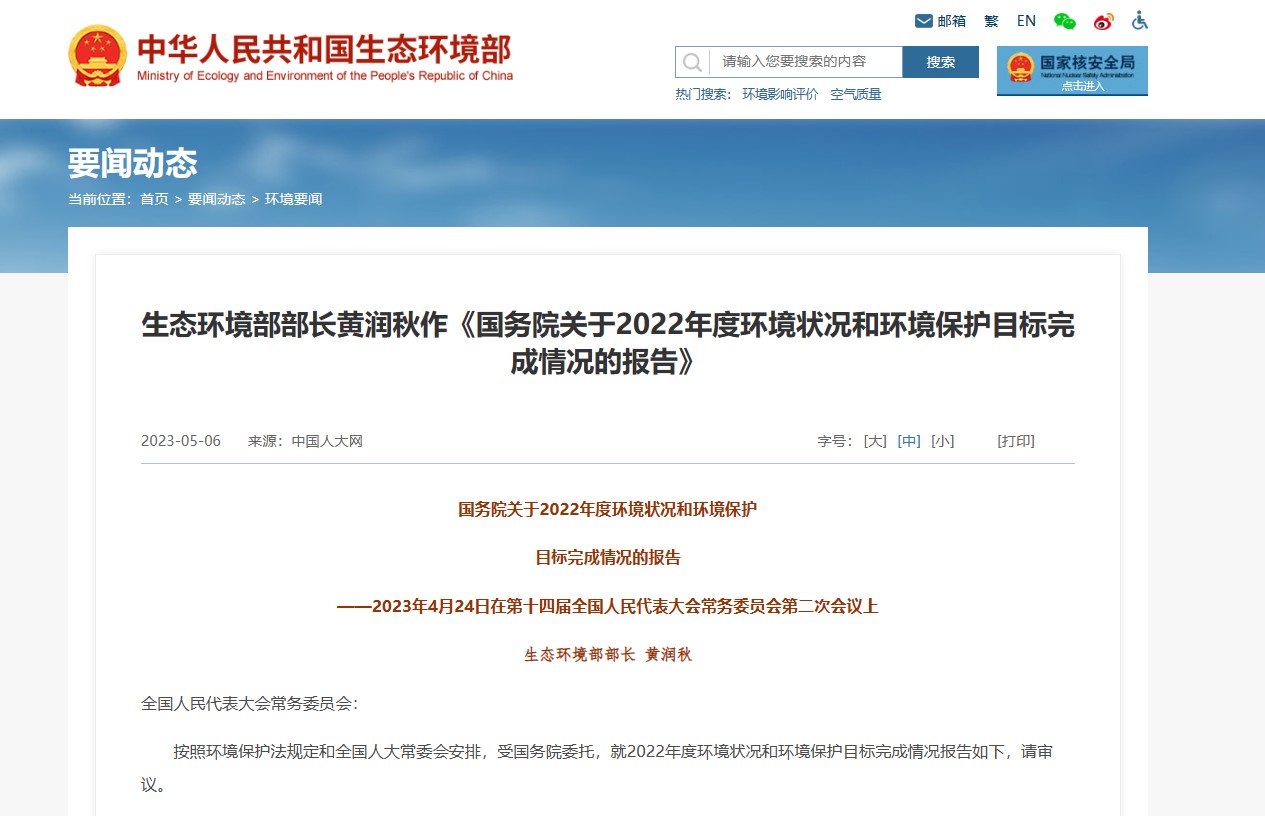
Task: Set font size to [大]
Action: 875,441
